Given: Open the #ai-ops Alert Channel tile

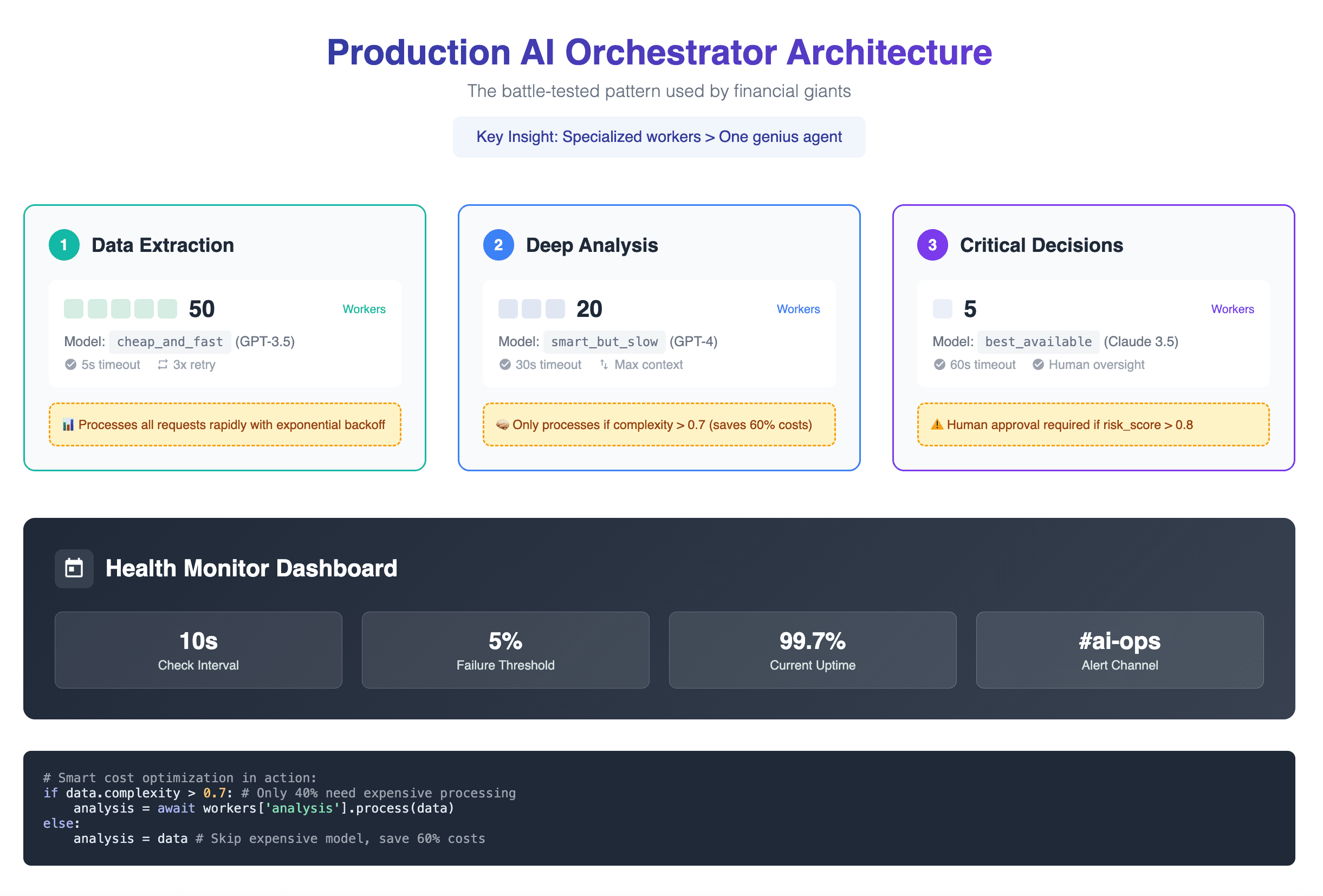Looking at the screenshot, I should [1121, 651].
